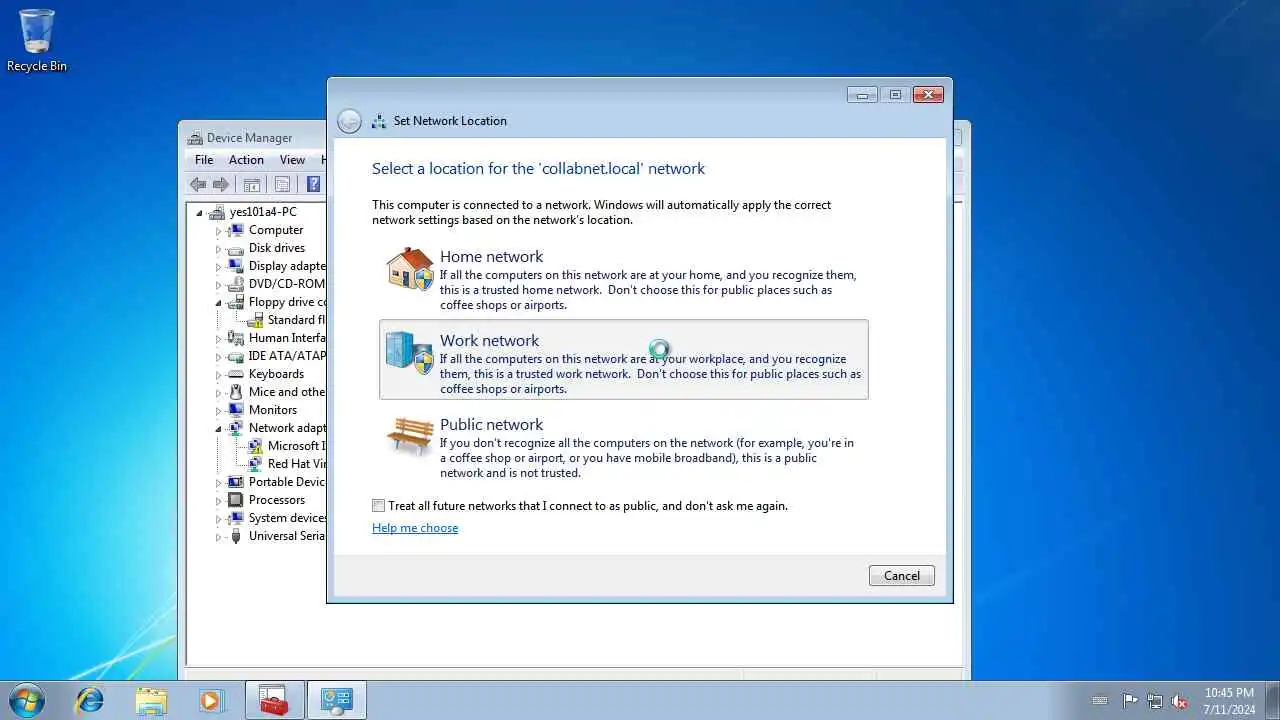This screenshot has height=720, width=1280.
Task: Select the Microsoft network adapter entry
Action: click(x=297, y=446)
